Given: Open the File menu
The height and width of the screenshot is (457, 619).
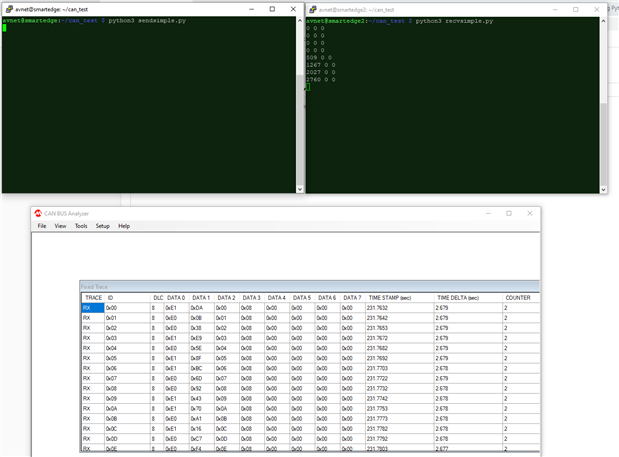Looking at the screenshot, I should [x=42, y=226].
